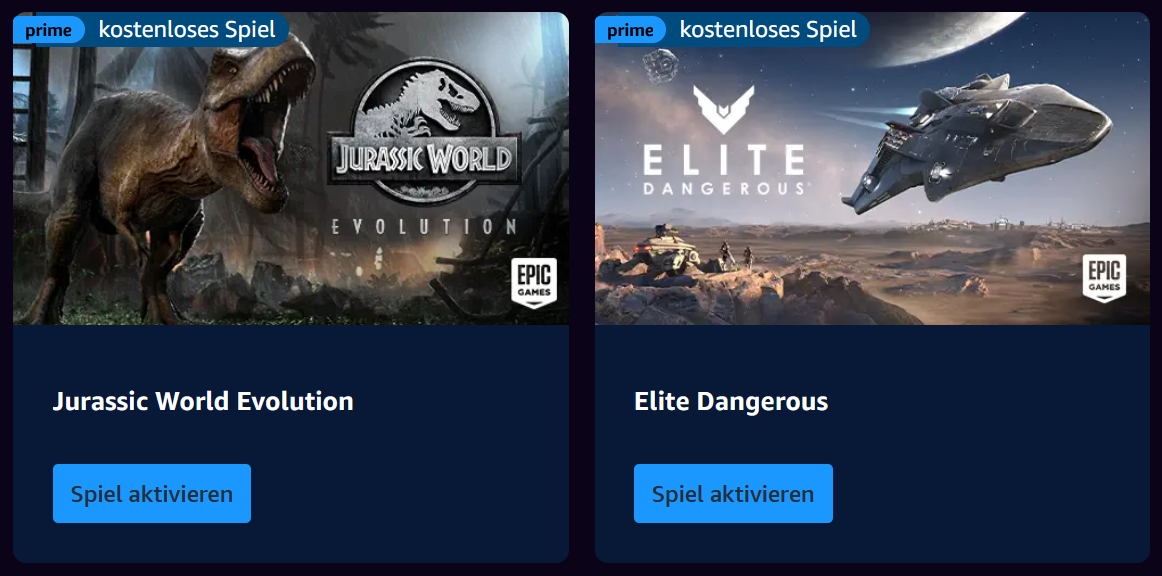1162x576 pixels.
Task: Click the 'ELITE DANGEROUS' text logo in artwork
Action: pyautogui.click(x=723, y=170)
